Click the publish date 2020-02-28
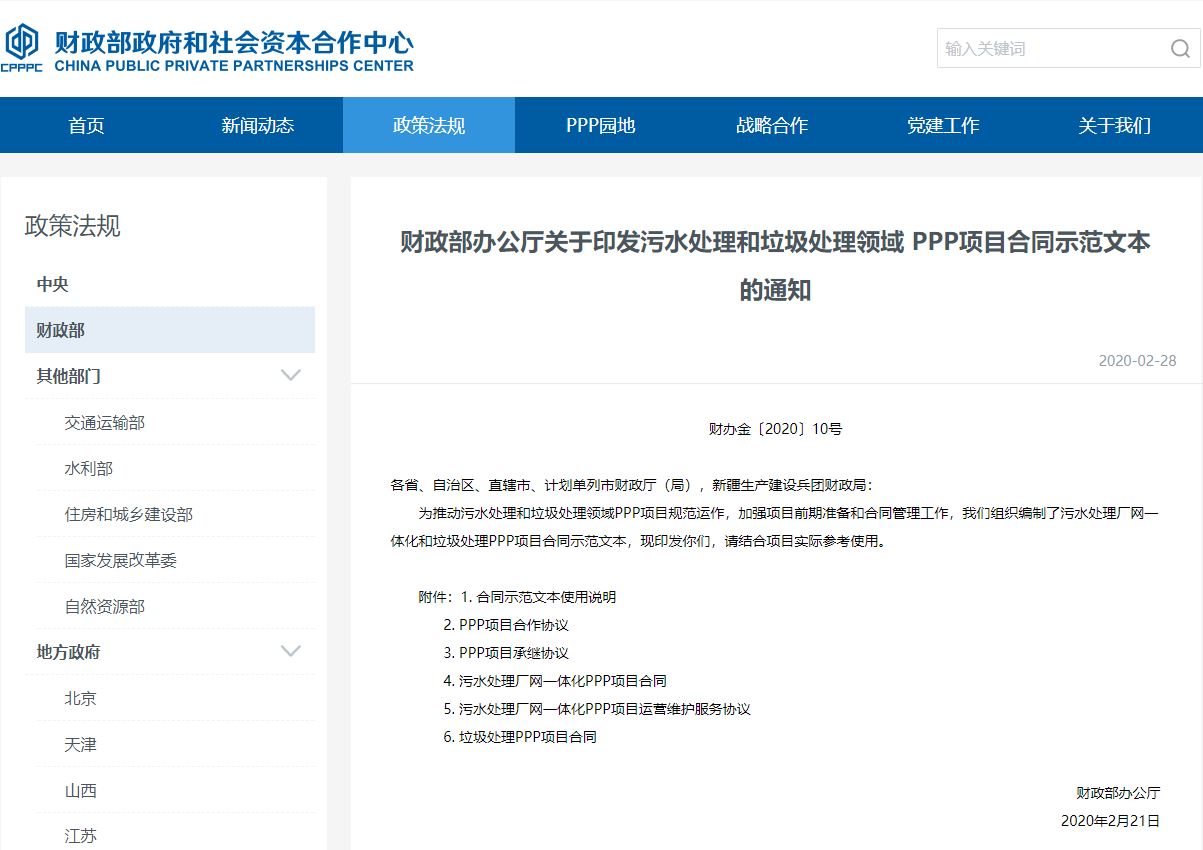The height and width of the screenshot is (850, 1203). (x=1137, y=361)
